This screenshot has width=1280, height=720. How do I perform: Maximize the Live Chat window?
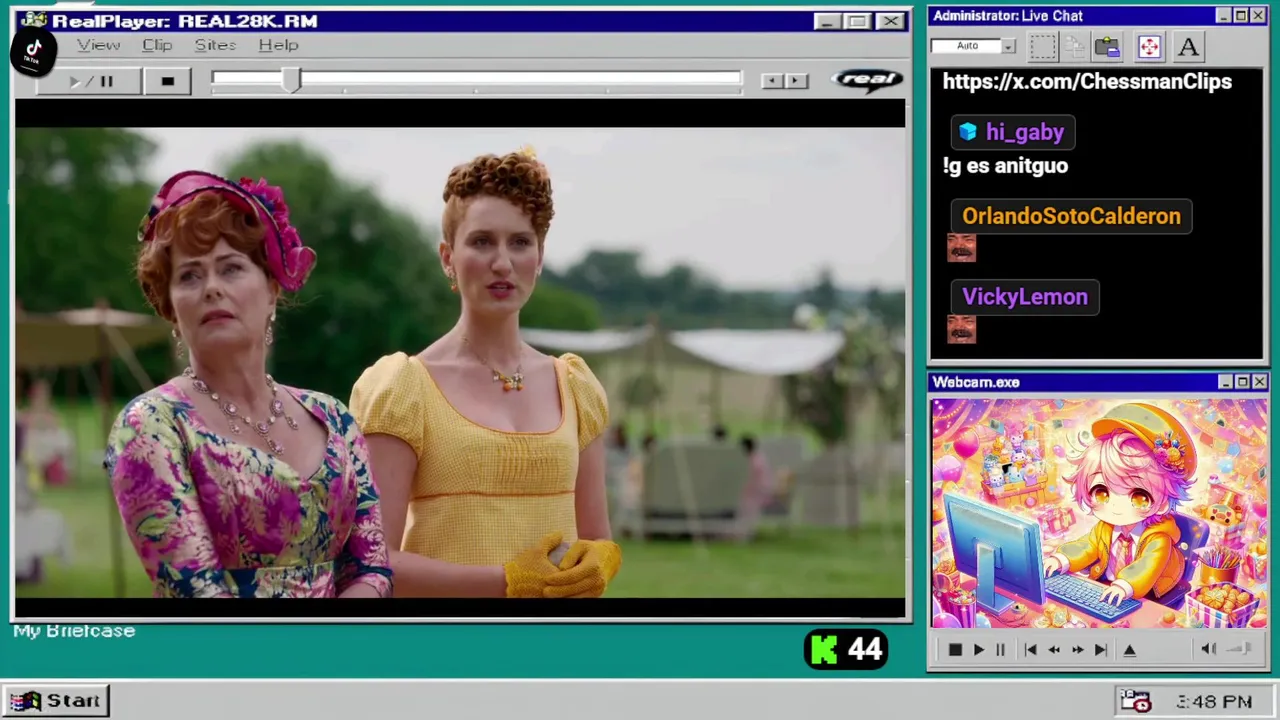[1241, 16]
